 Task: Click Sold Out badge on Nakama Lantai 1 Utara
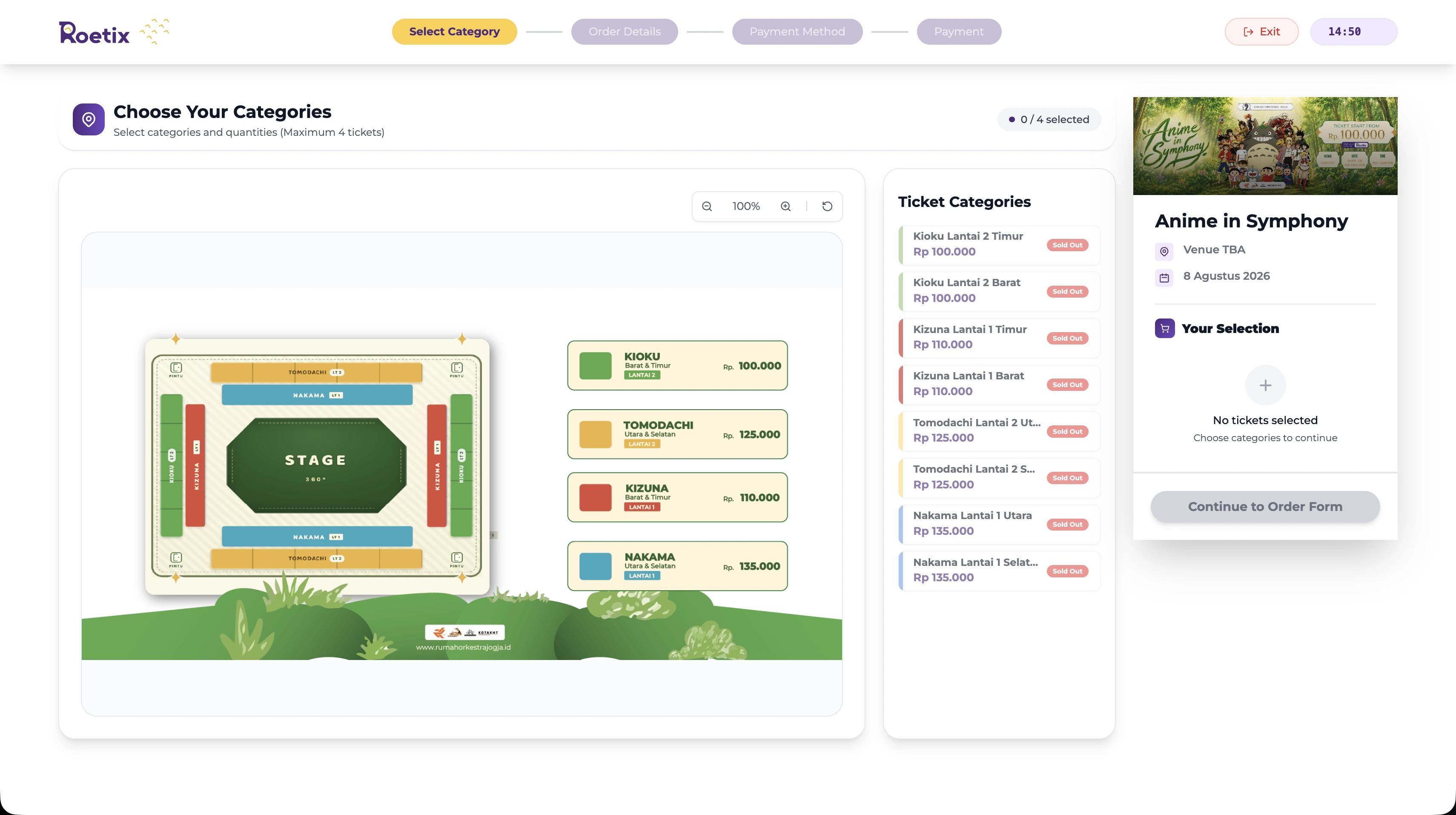click(1067, 525)
